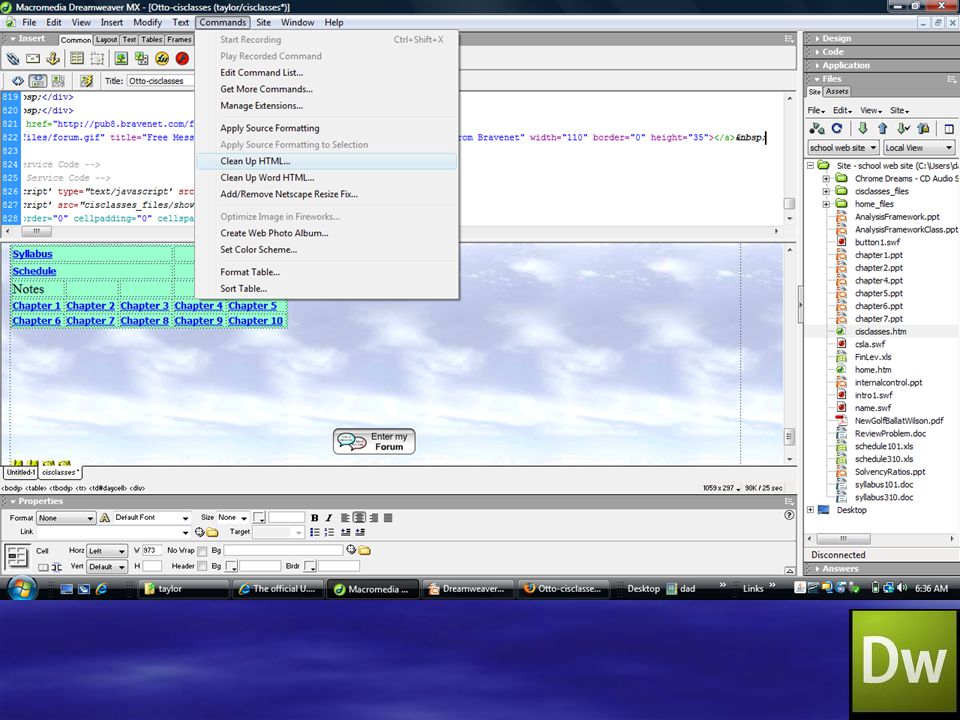Put files with the blue up arrow
This screenshot has height=720, width=960.
pos(882,129)
